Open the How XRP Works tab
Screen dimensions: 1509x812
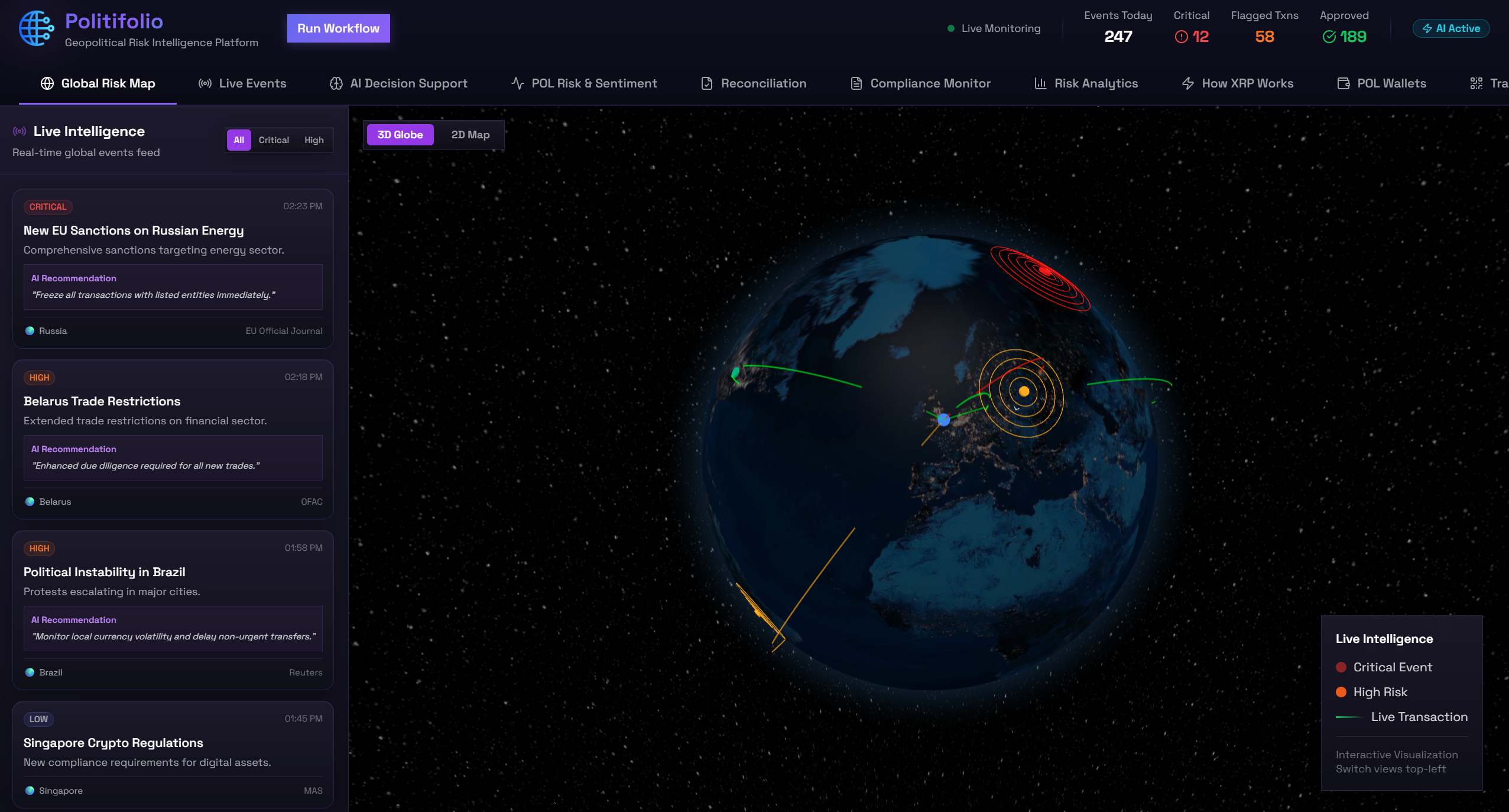(x=1237, y=83)
